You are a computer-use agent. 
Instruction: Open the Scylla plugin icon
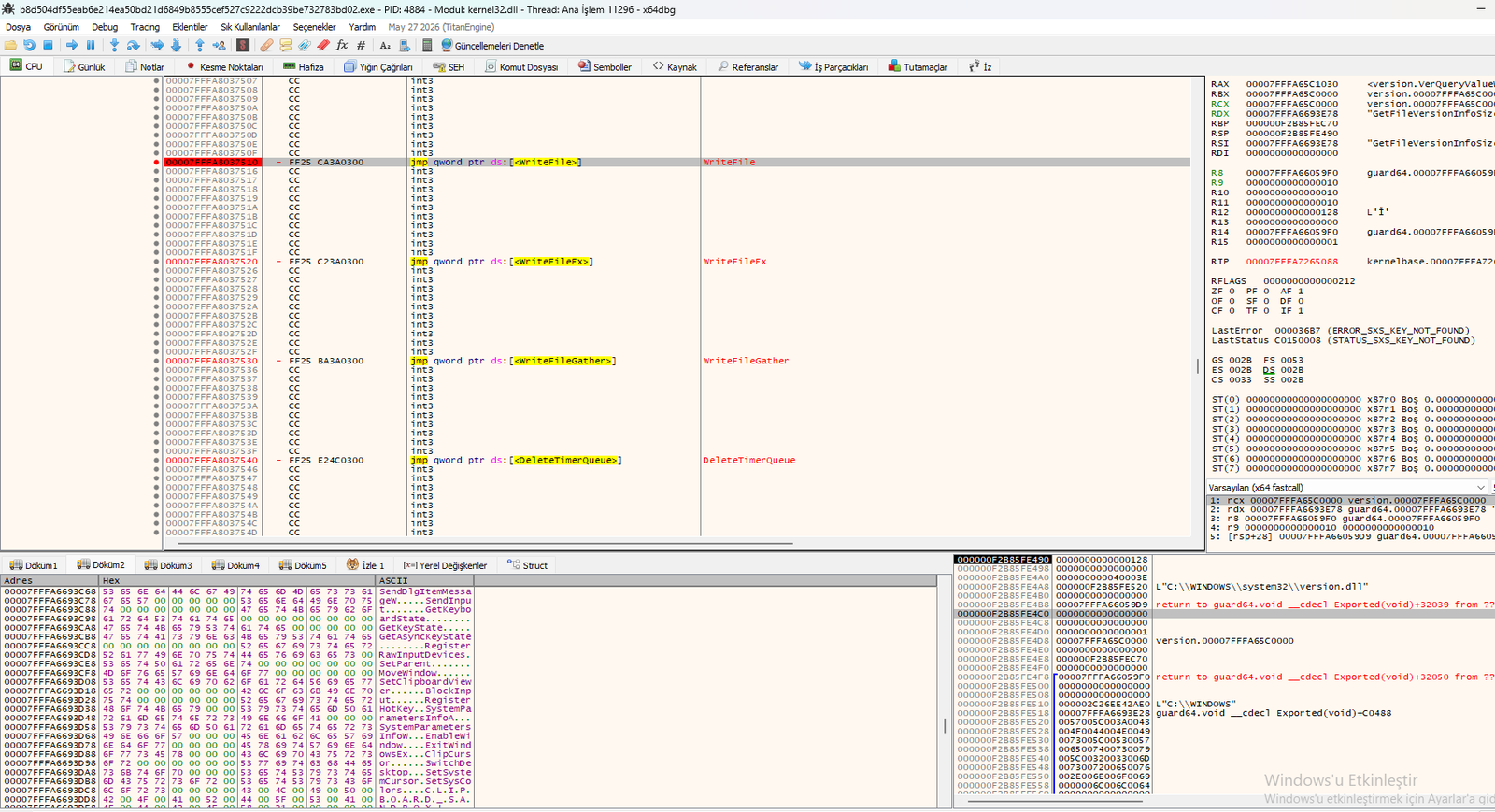[243, 45]
